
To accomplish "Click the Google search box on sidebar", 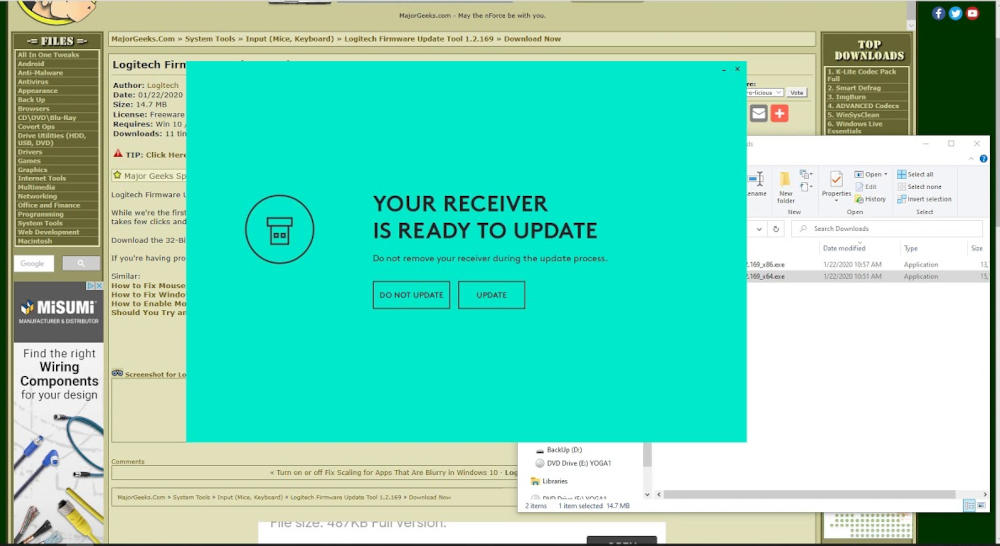I will tap(36, 263).
